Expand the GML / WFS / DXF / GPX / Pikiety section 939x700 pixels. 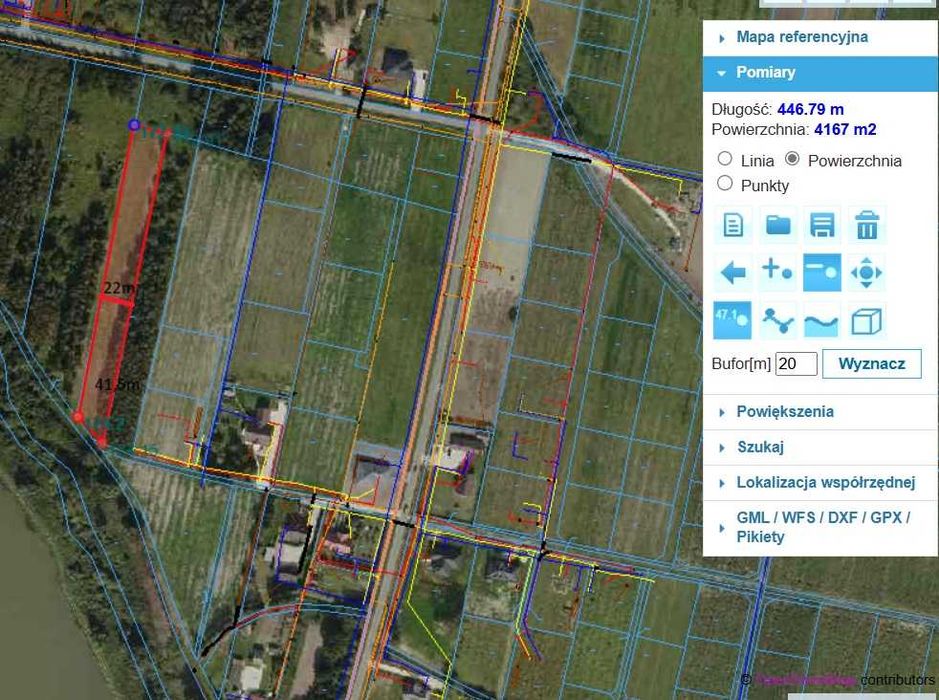pos(820,528)
